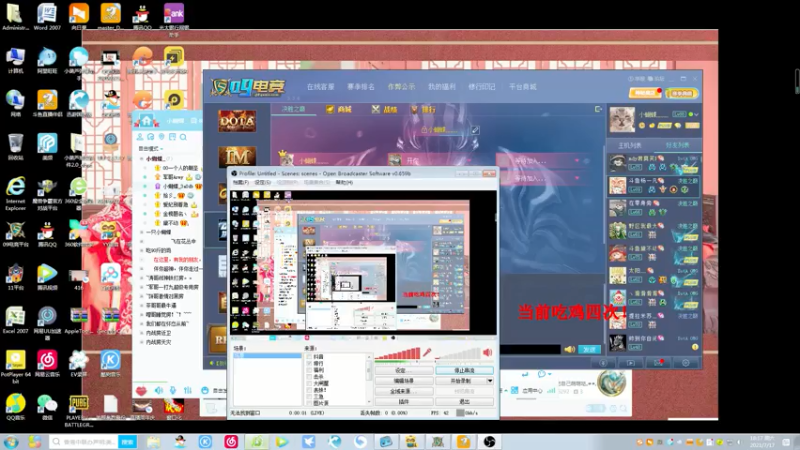Open contacts person icon in voice chat toolbar
Screen dimensions: 800x450
[x=140, y=137]
